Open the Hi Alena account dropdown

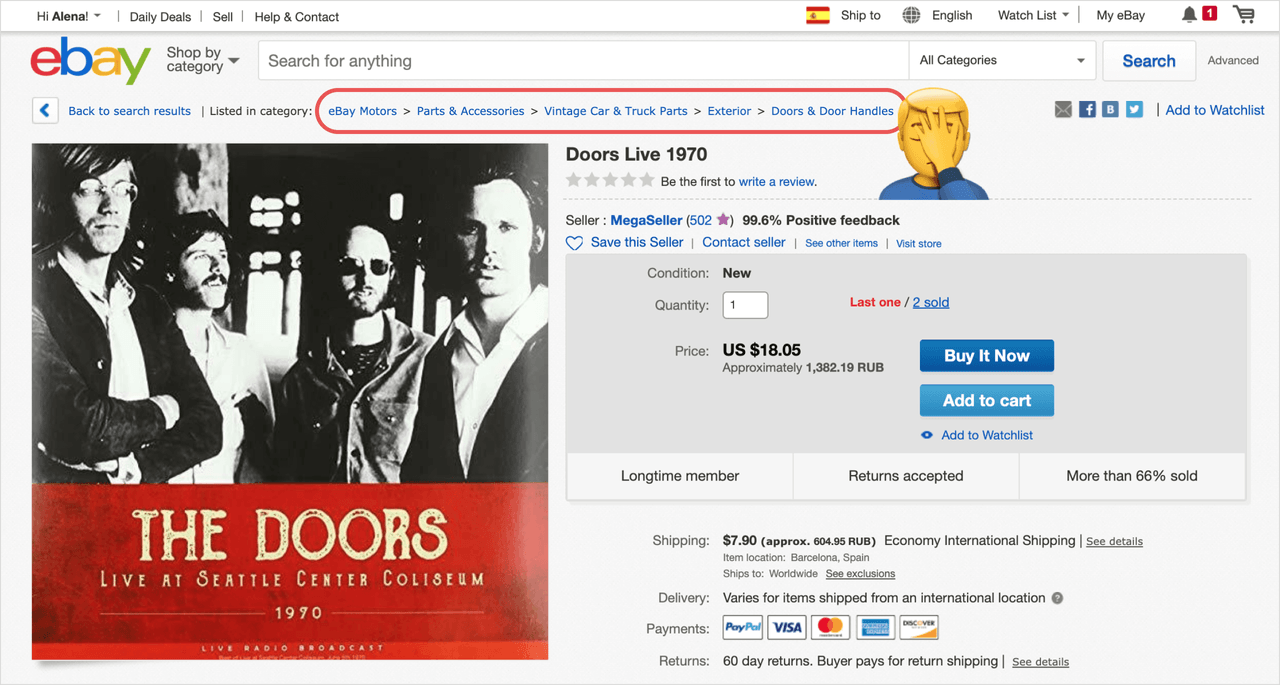(x=69, y=16)
